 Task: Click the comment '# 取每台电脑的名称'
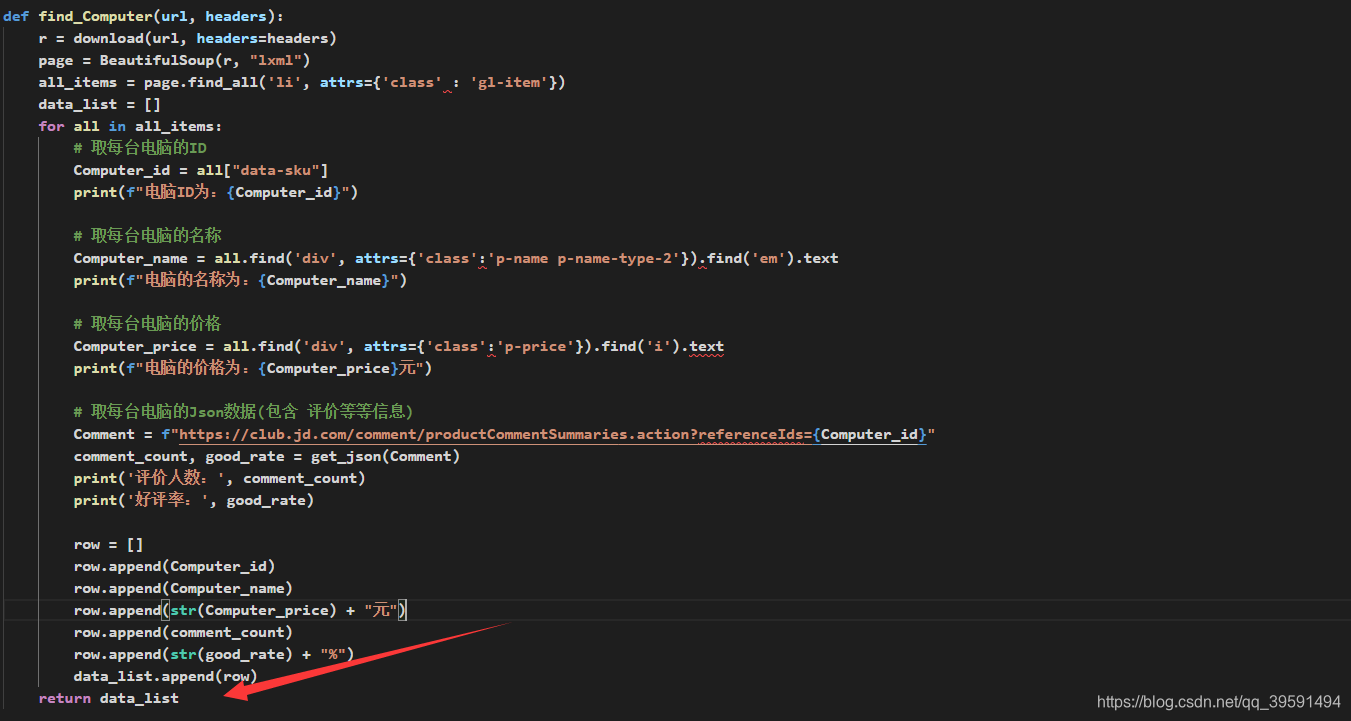(147, 236)
